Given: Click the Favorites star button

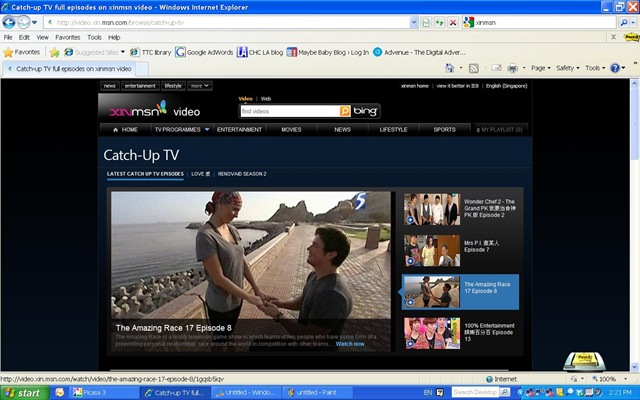Looking at the screenshot, I should (22, 52).
